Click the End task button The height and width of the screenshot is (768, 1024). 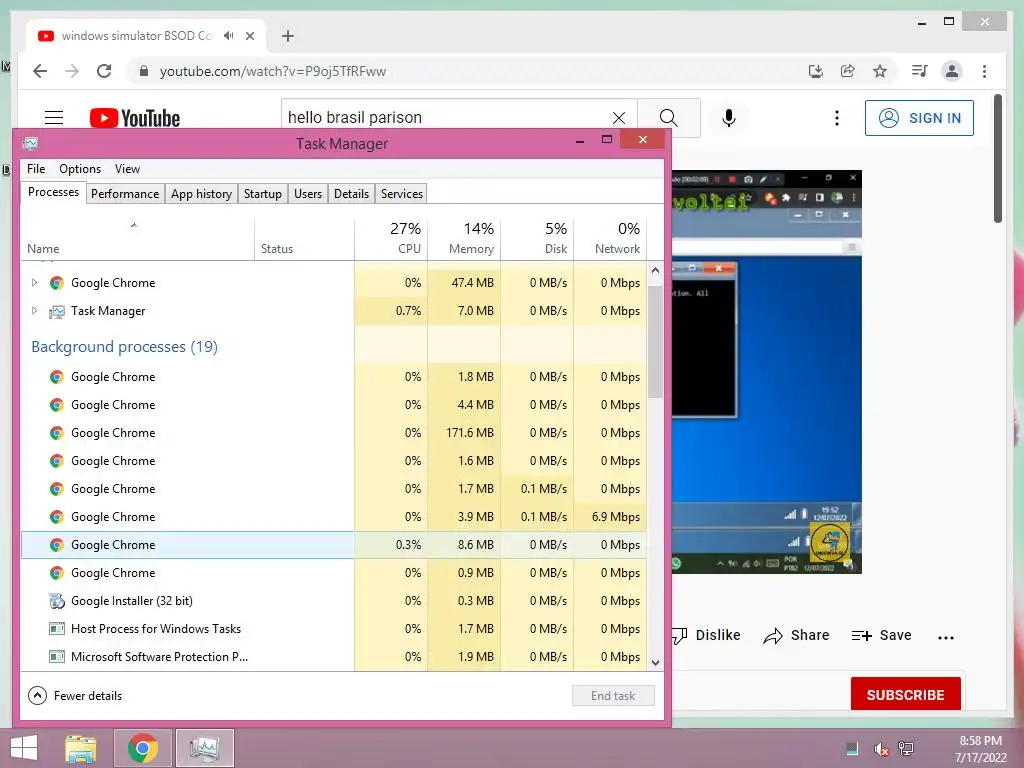point(613,696)
